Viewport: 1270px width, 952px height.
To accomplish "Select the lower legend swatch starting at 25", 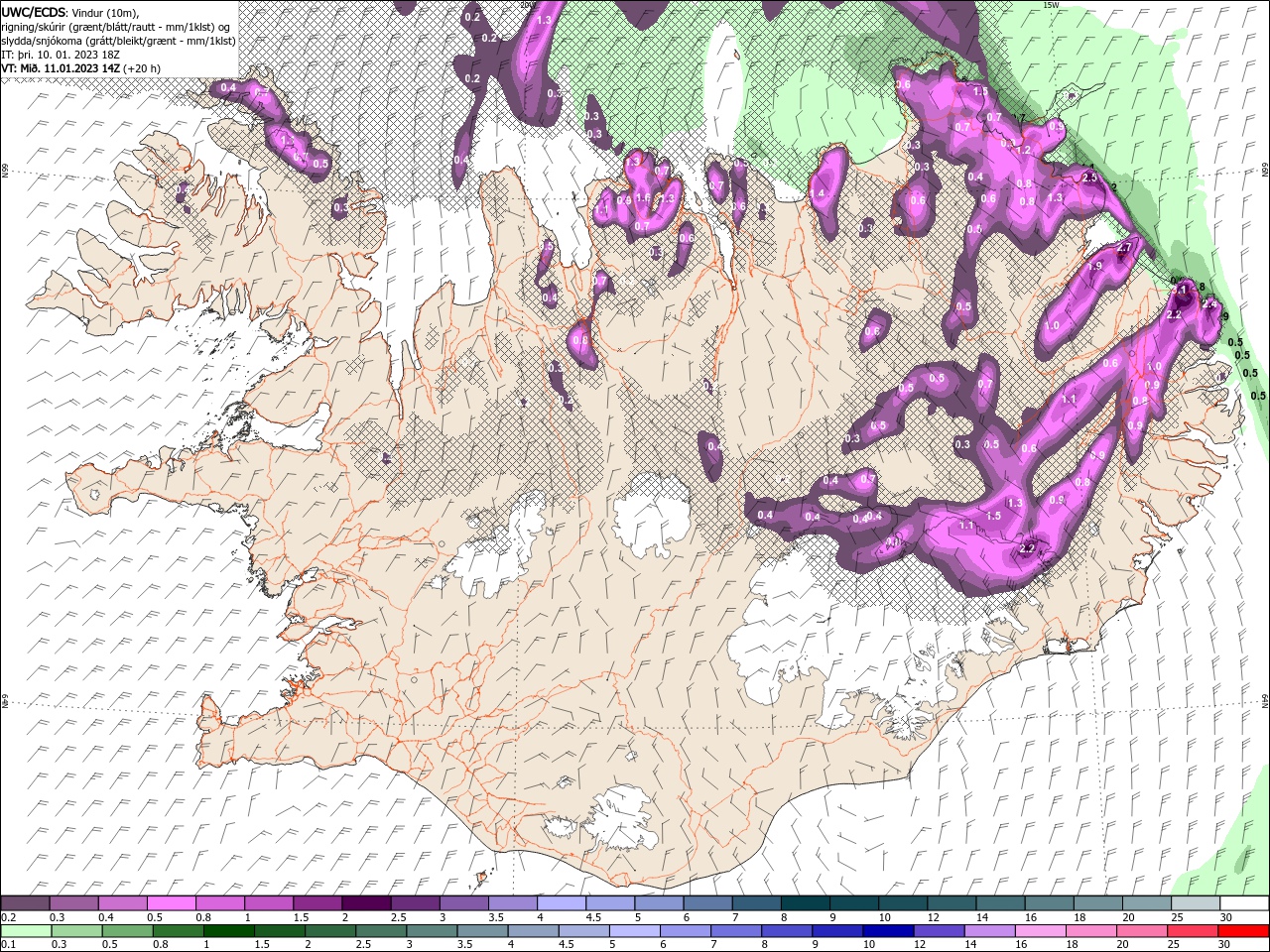I will [x=1192, y=931].
